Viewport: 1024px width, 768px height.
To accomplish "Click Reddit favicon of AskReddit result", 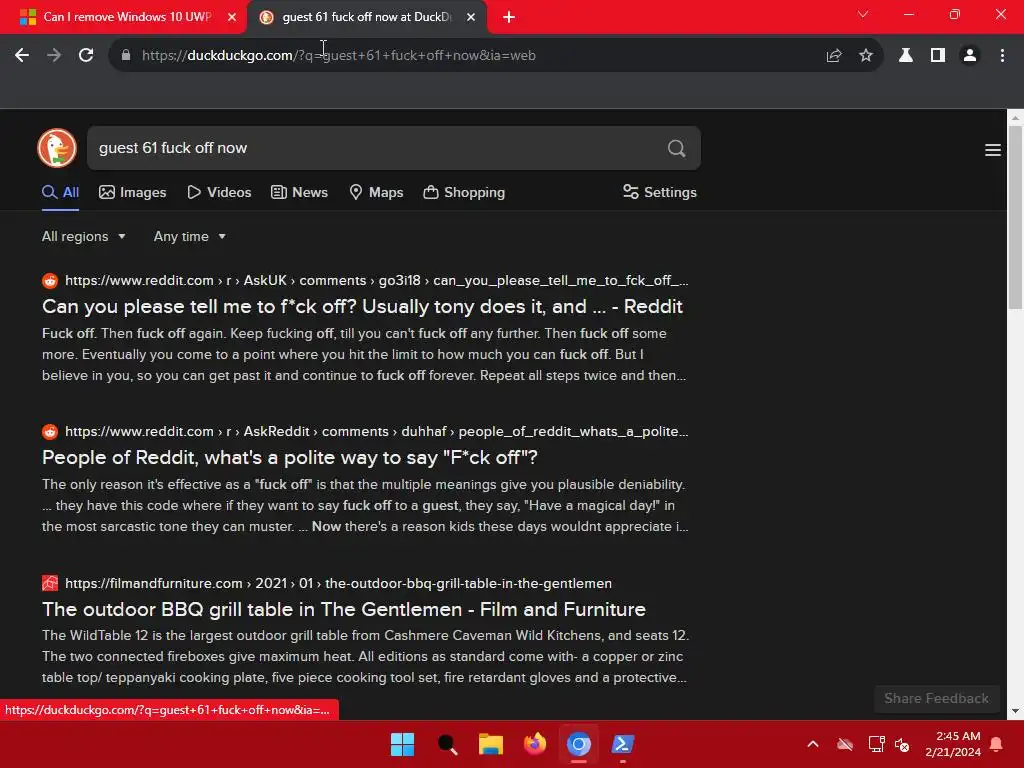I will (50, 432).
